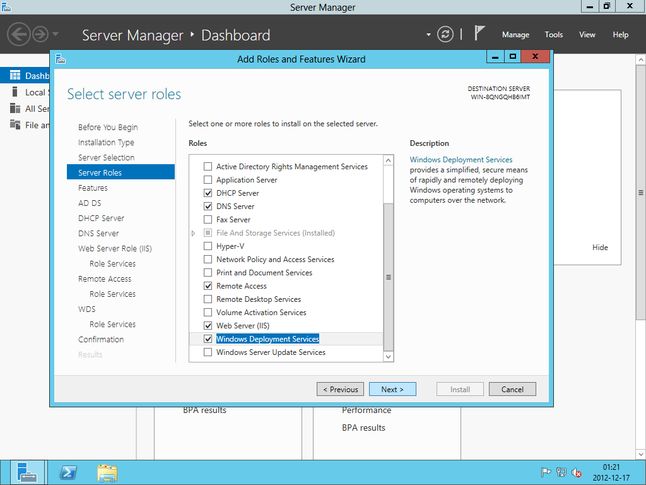This screenshot has width=646, height=485.
Task: Open the Help menu
Action: 620,35
